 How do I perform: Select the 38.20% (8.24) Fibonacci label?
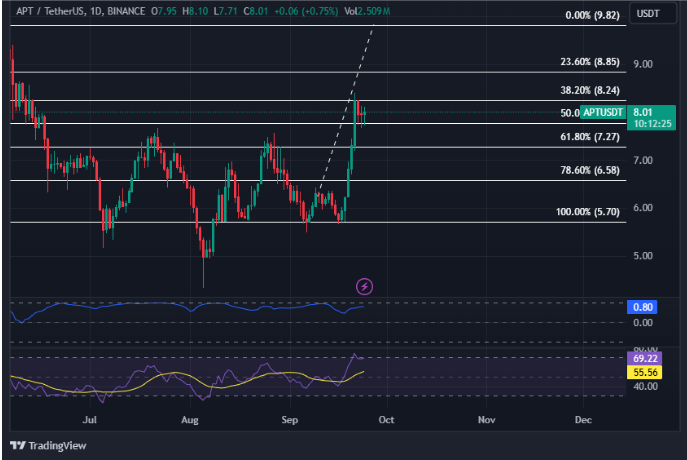pos(593,89)
